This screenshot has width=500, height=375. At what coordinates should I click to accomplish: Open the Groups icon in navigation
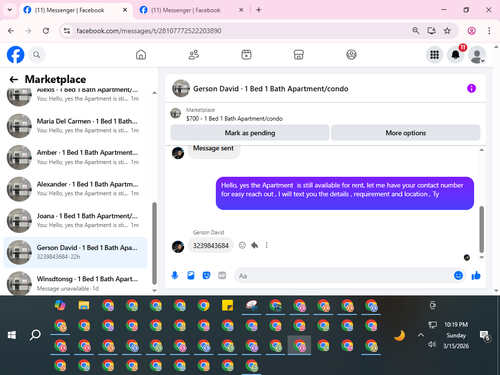pos(351,55)
